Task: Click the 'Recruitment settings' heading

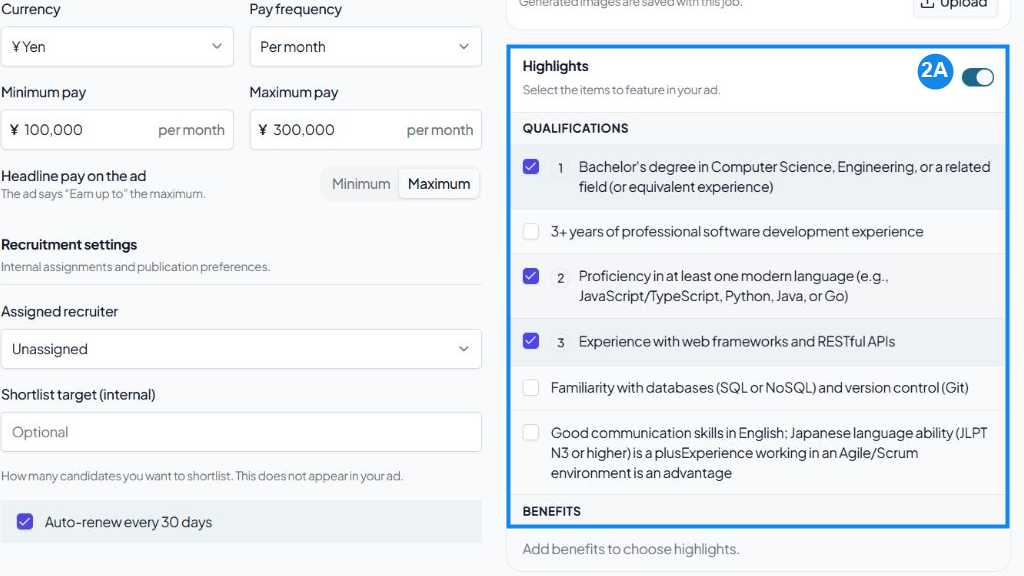Action: point(69,245)
